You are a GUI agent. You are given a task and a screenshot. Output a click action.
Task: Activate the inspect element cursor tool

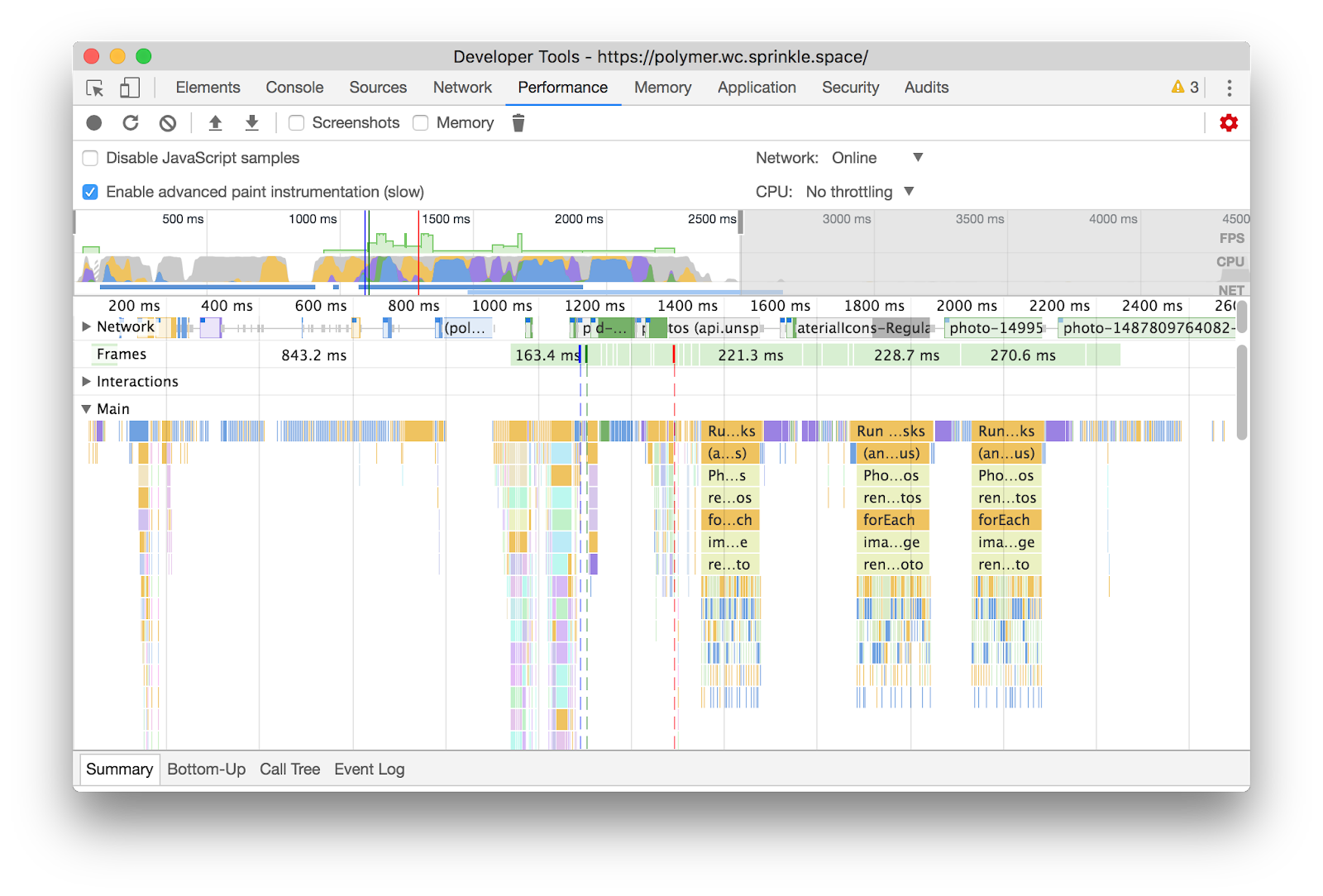[94, 88]
